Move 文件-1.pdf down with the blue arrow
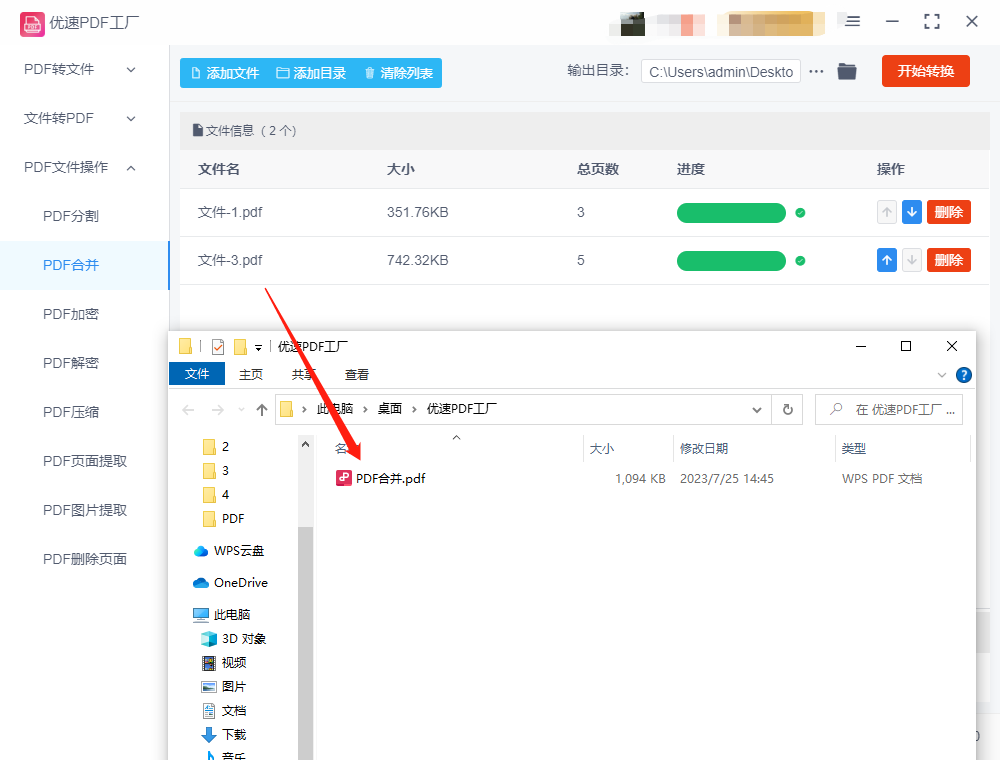Image resolution: width=1000 pixels, height=760 pixels. click(912, 212)
